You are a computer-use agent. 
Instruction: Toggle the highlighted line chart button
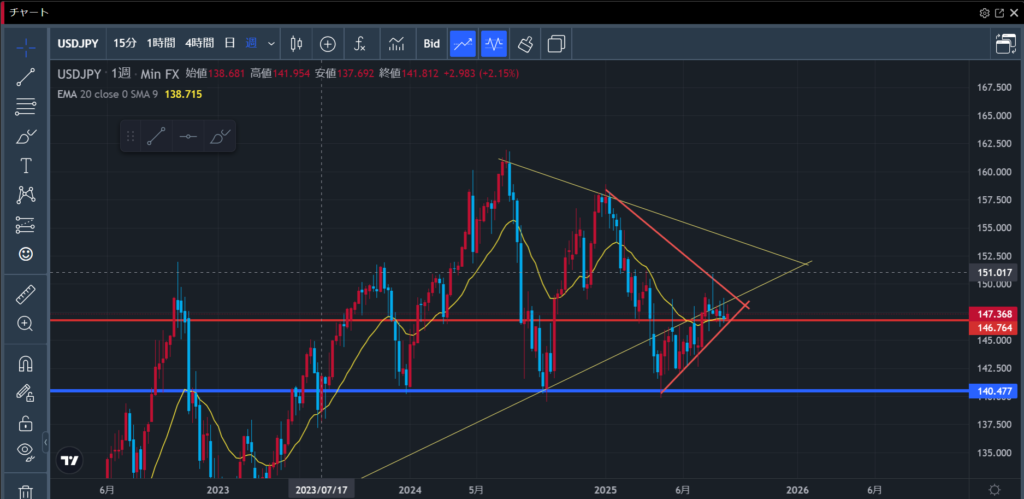pyautogui.click(x=463, y=44)
